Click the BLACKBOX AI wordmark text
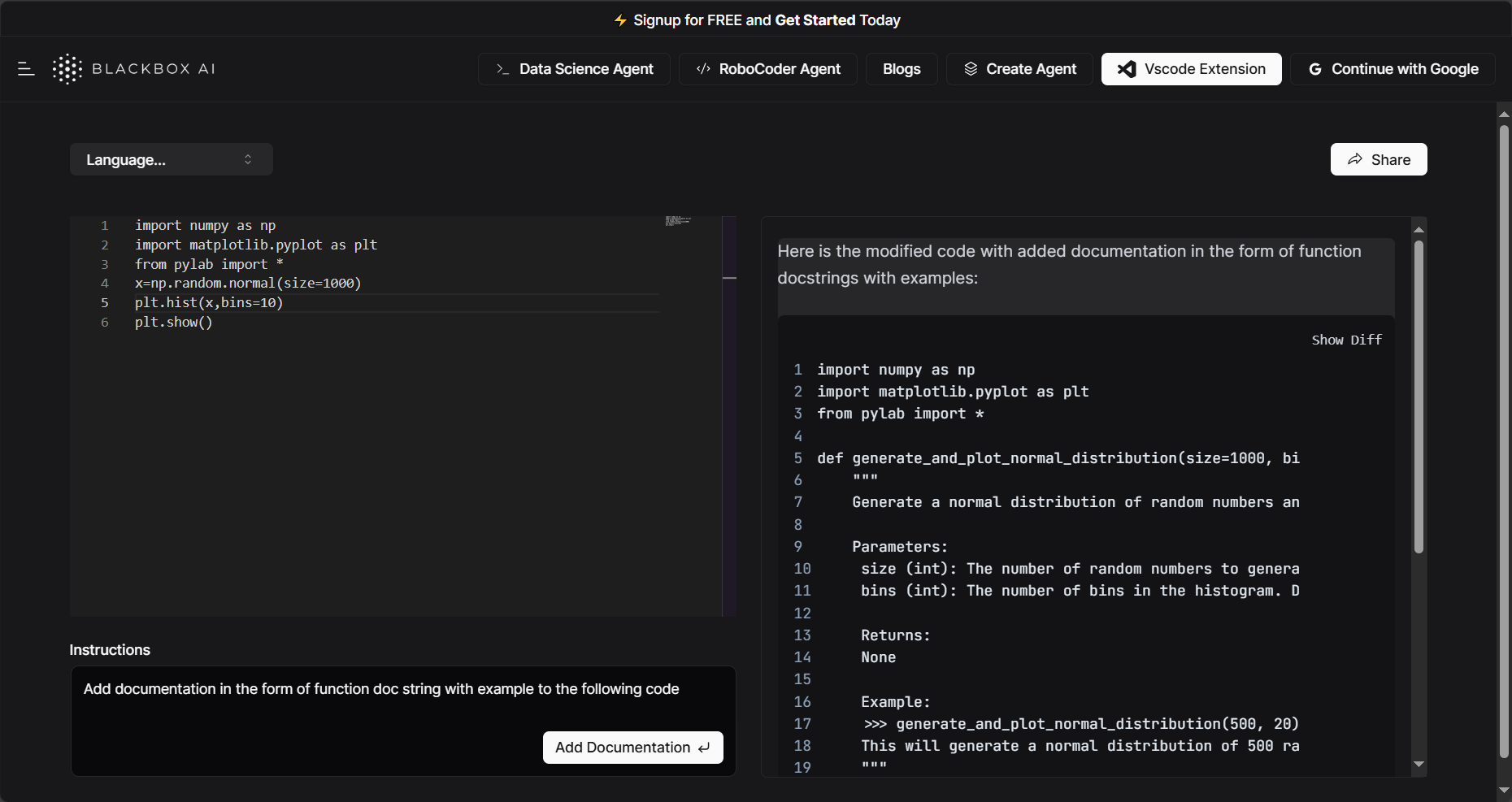This screenshot has width=1512, height=802. coord(154,69)
